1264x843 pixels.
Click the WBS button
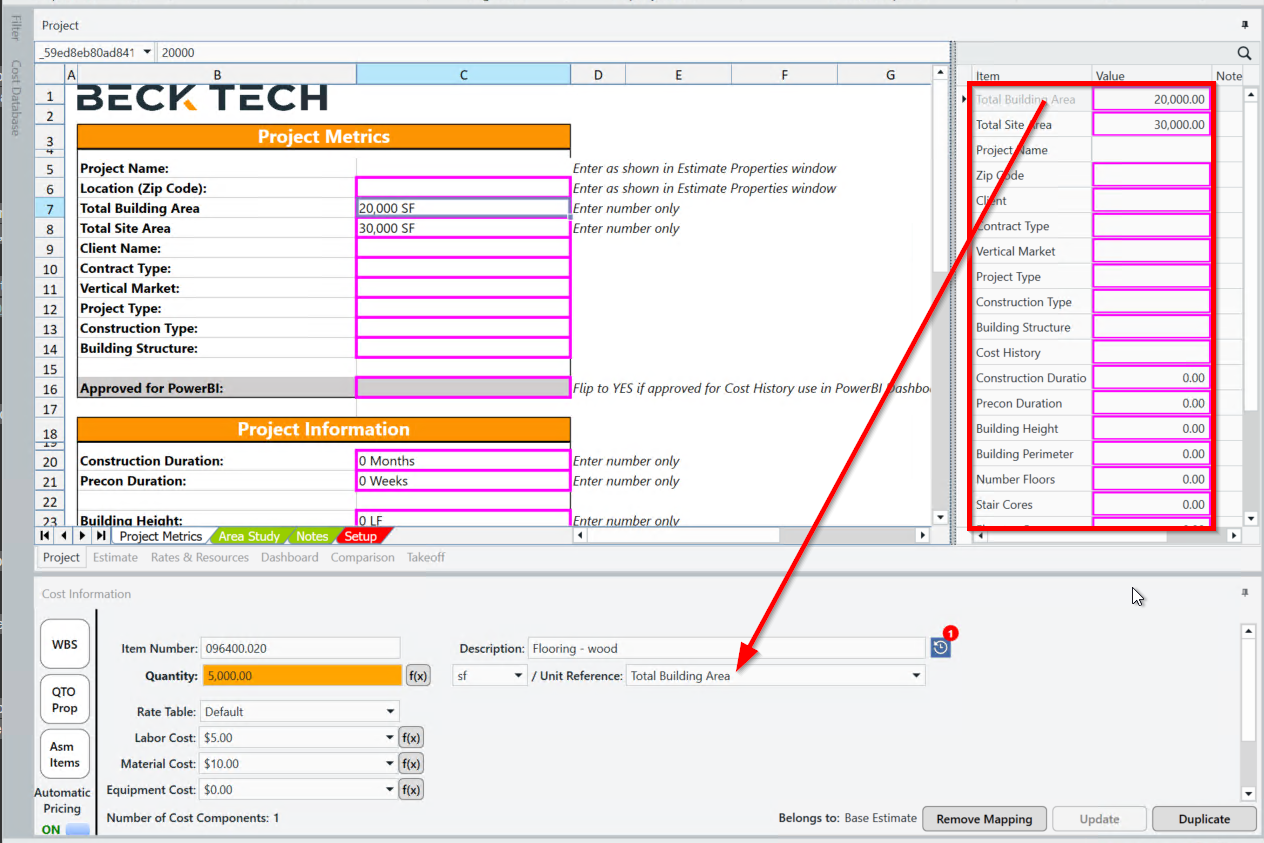64,644
